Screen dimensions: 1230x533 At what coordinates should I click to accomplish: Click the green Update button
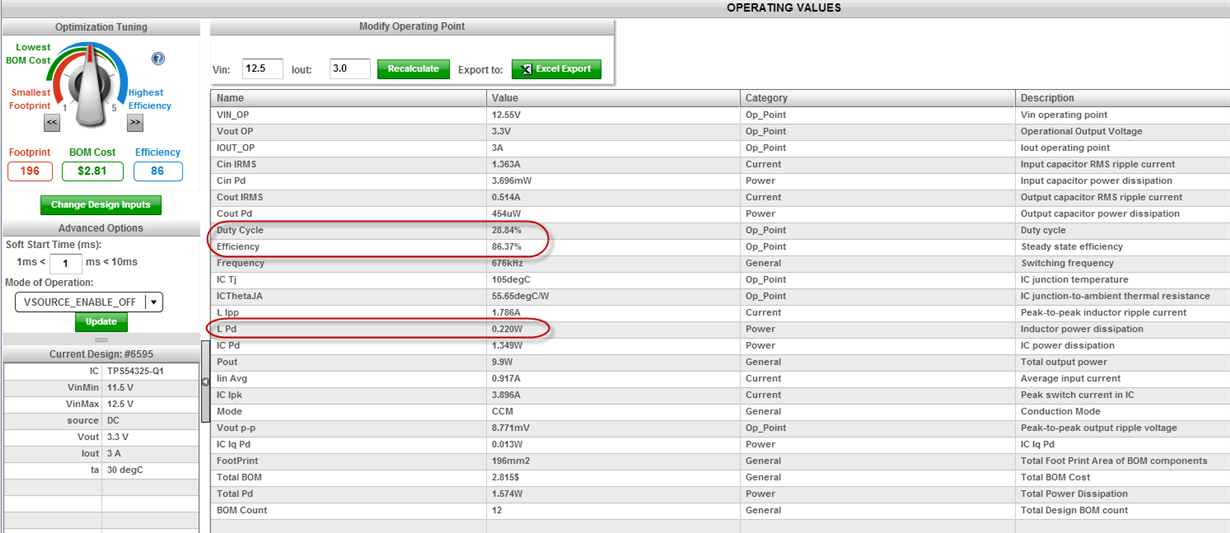click(x=100, y=322)
